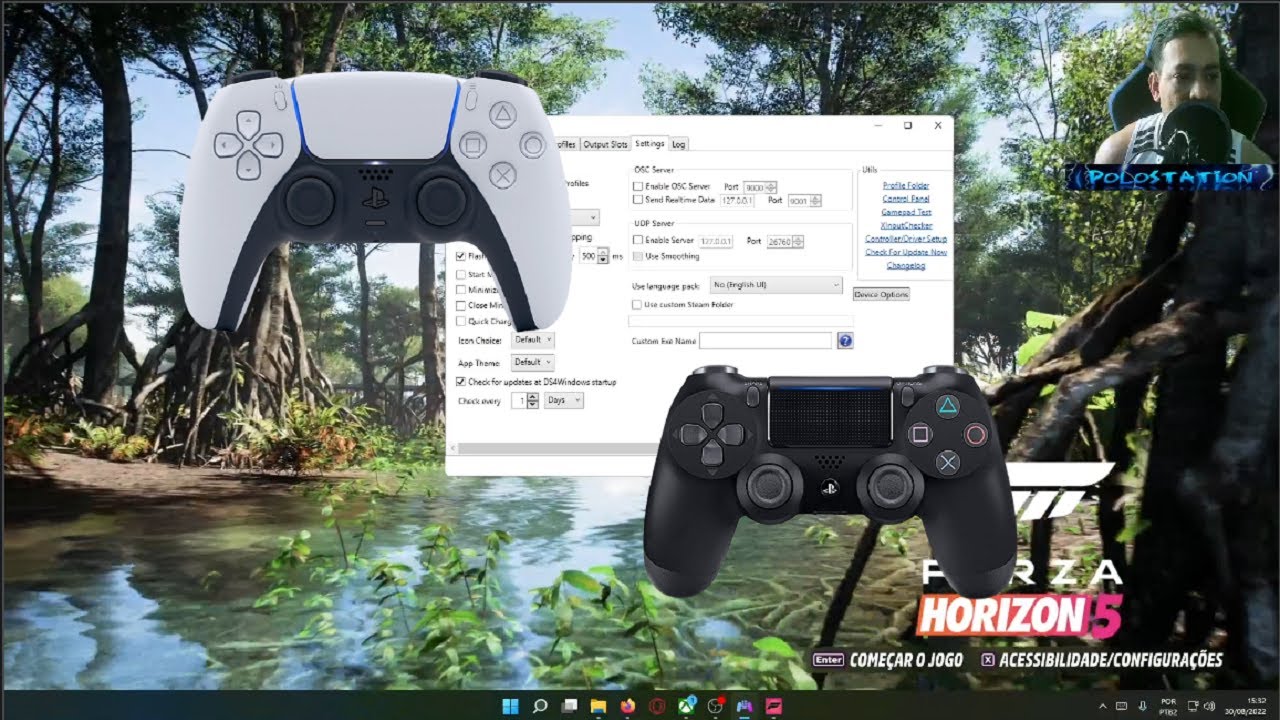Toggle Use Smoothing checkbox
Screen dimensions: 1280x720
point(638,256)
